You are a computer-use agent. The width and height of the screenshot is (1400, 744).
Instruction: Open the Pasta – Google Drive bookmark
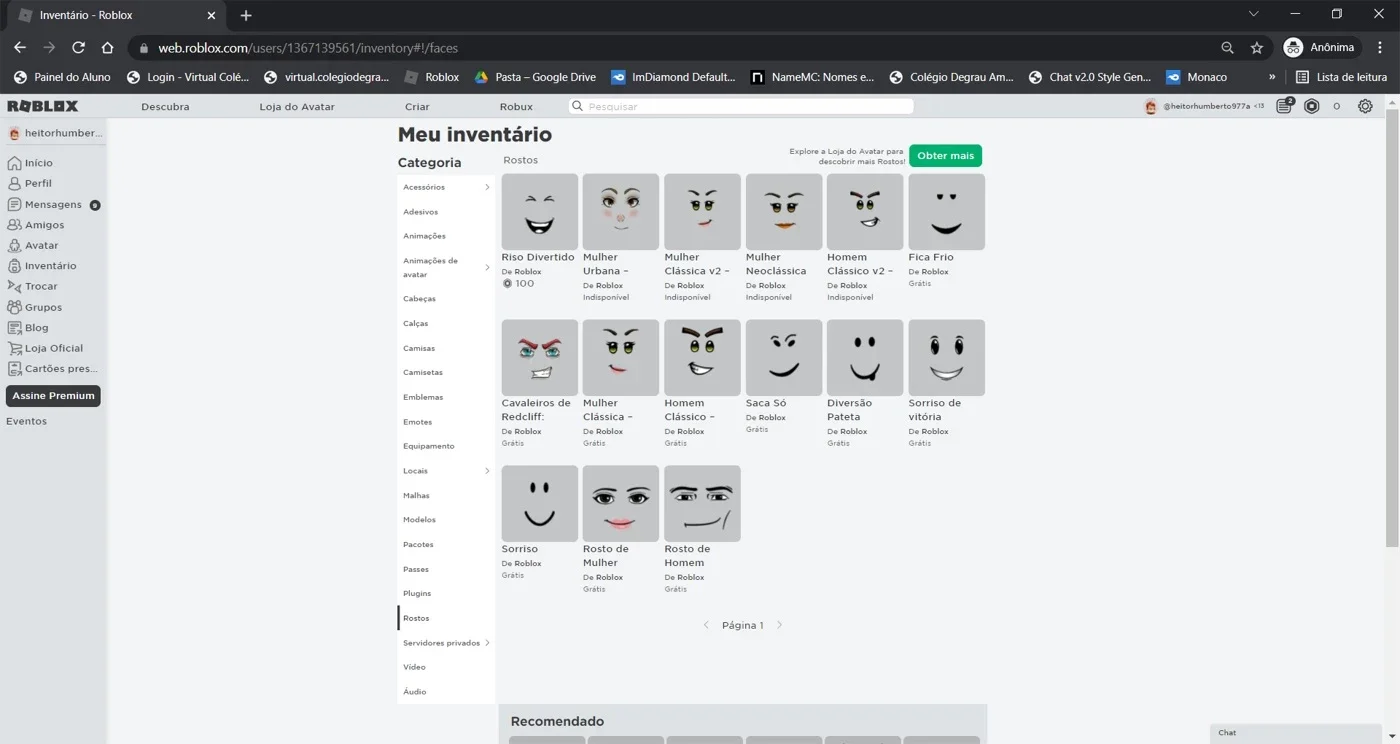[534, 77]
